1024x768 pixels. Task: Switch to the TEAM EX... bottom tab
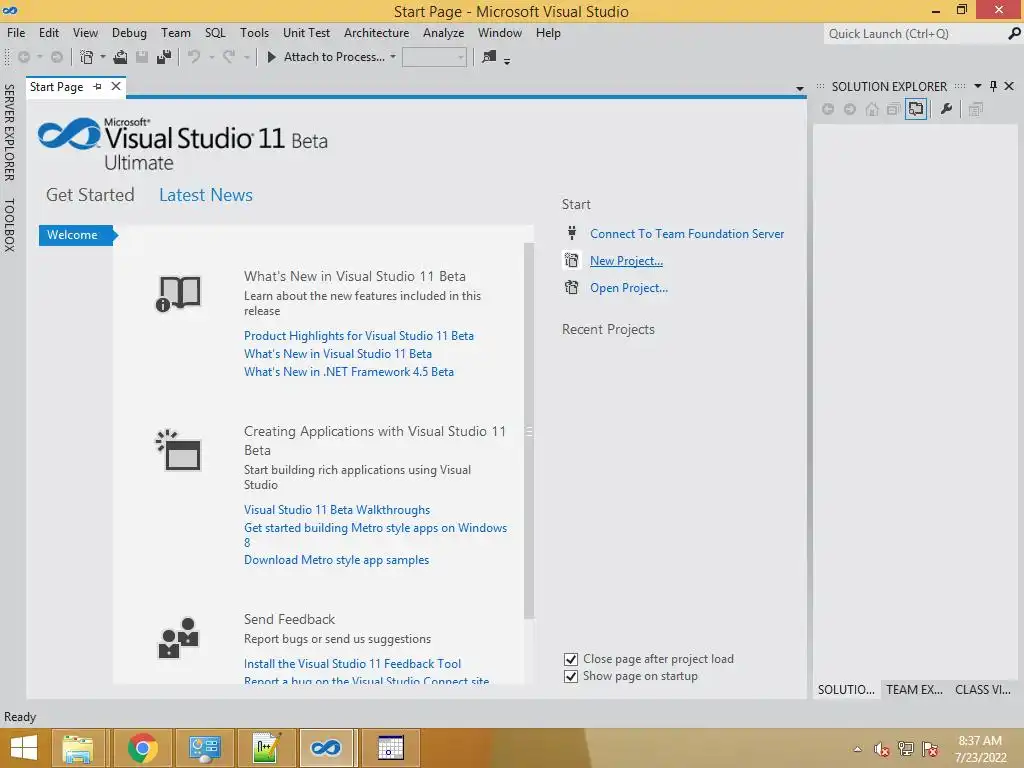tap(914, 690)
